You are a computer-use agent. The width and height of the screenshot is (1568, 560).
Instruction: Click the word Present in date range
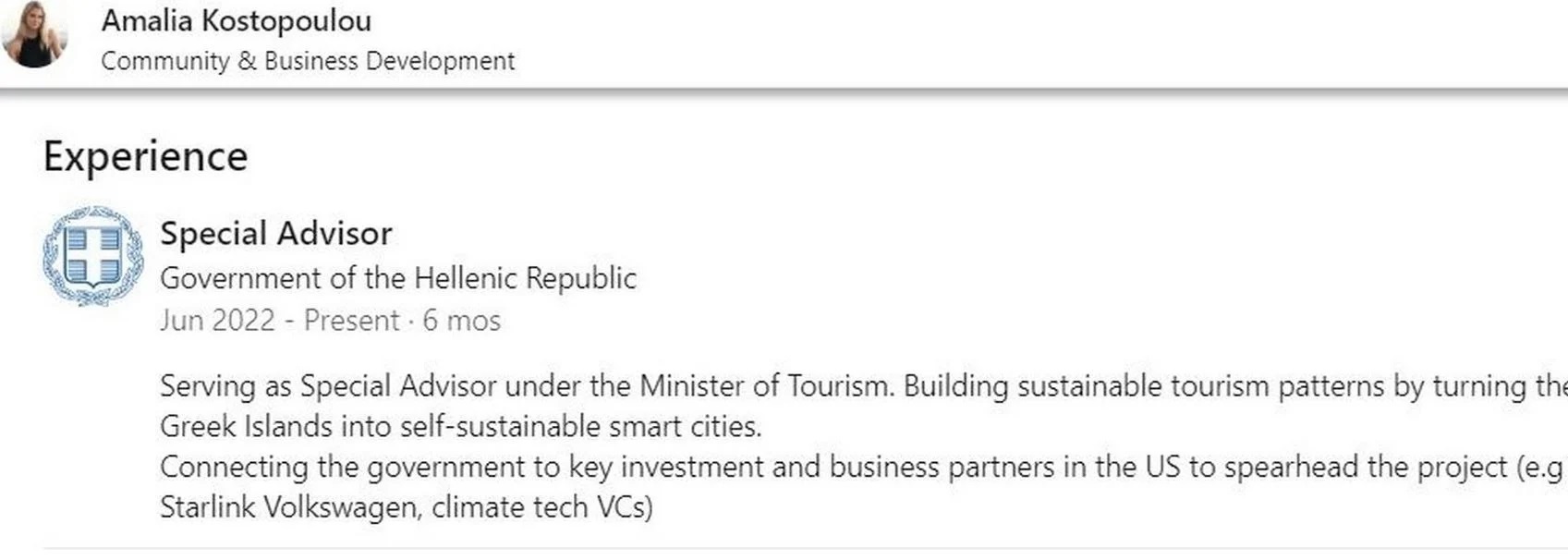point(351,321)
